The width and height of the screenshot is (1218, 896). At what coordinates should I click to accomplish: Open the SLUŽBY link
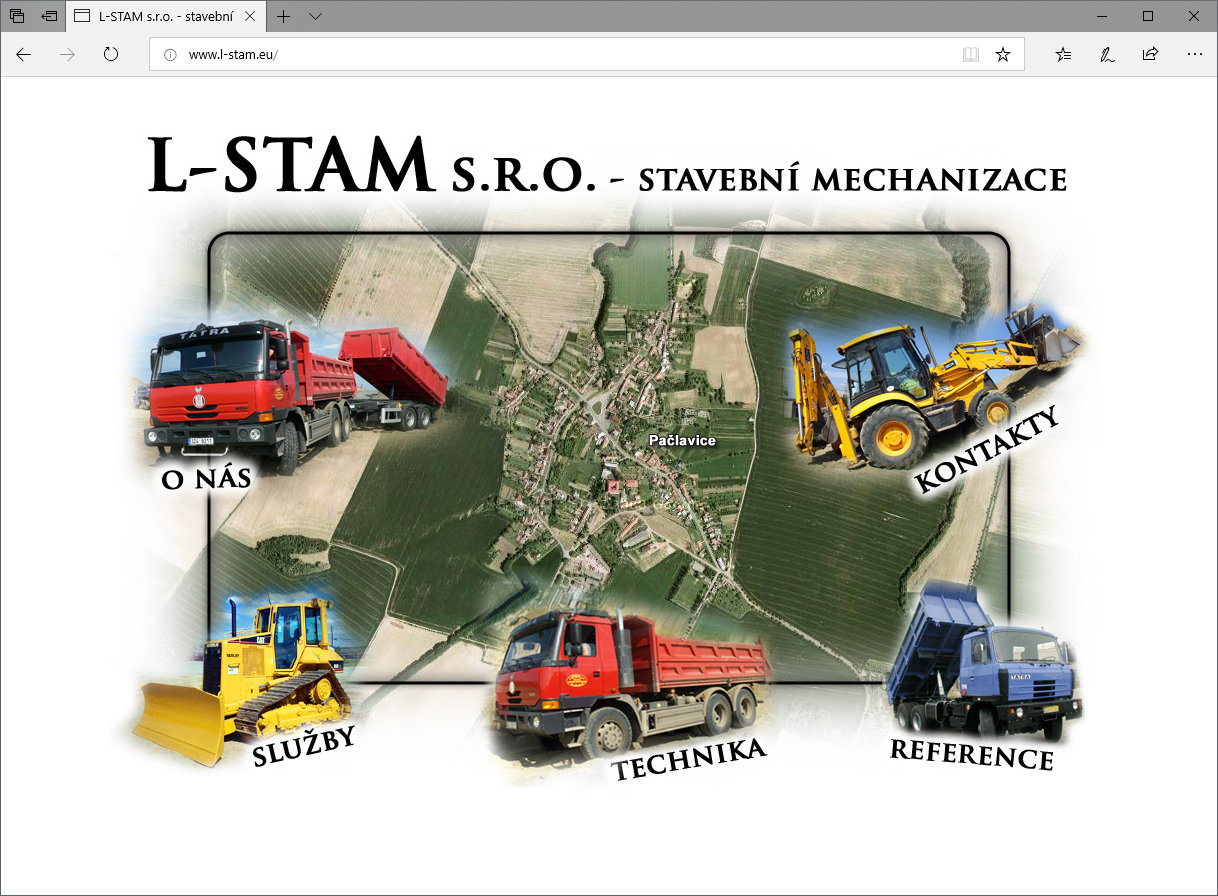[x=304, y=746]
